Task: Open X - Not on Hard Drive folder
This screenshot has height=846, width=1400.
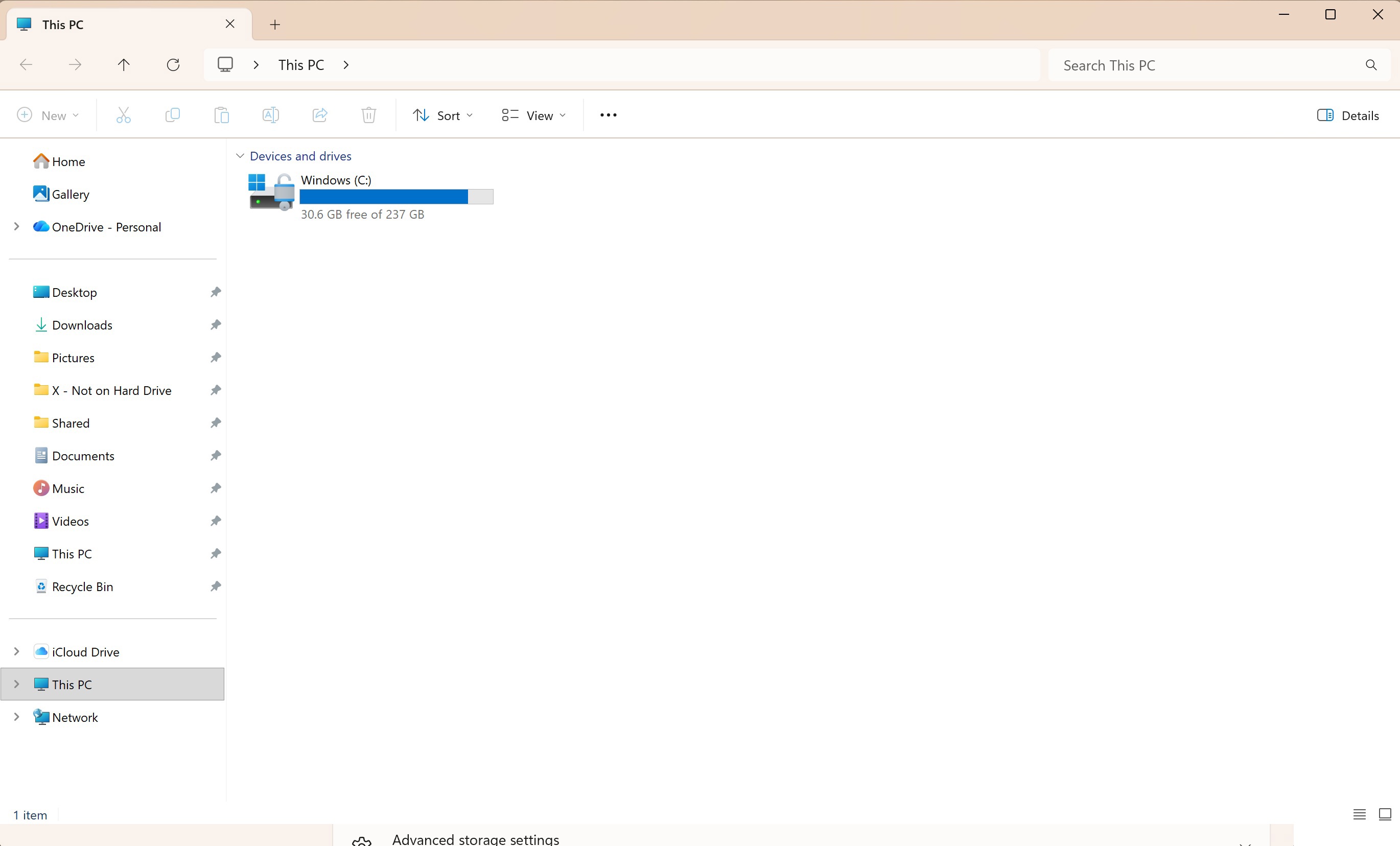Action: pos(102,390)
